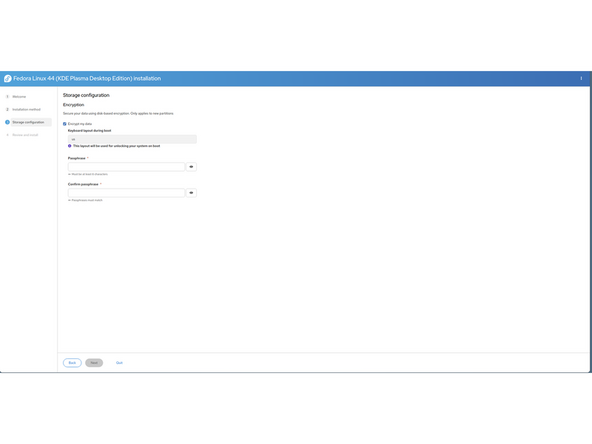Go to the Installation method step
This screenshot has width=592, height=444.
click(26, 109)
